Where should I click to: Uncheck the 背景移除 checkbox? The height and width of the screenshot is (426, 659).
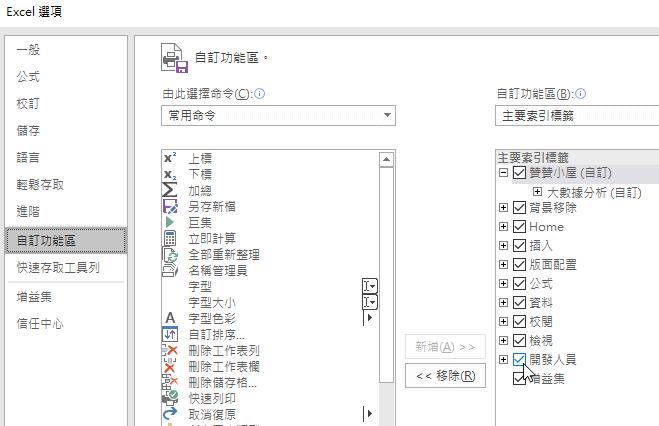pos(519,208)
